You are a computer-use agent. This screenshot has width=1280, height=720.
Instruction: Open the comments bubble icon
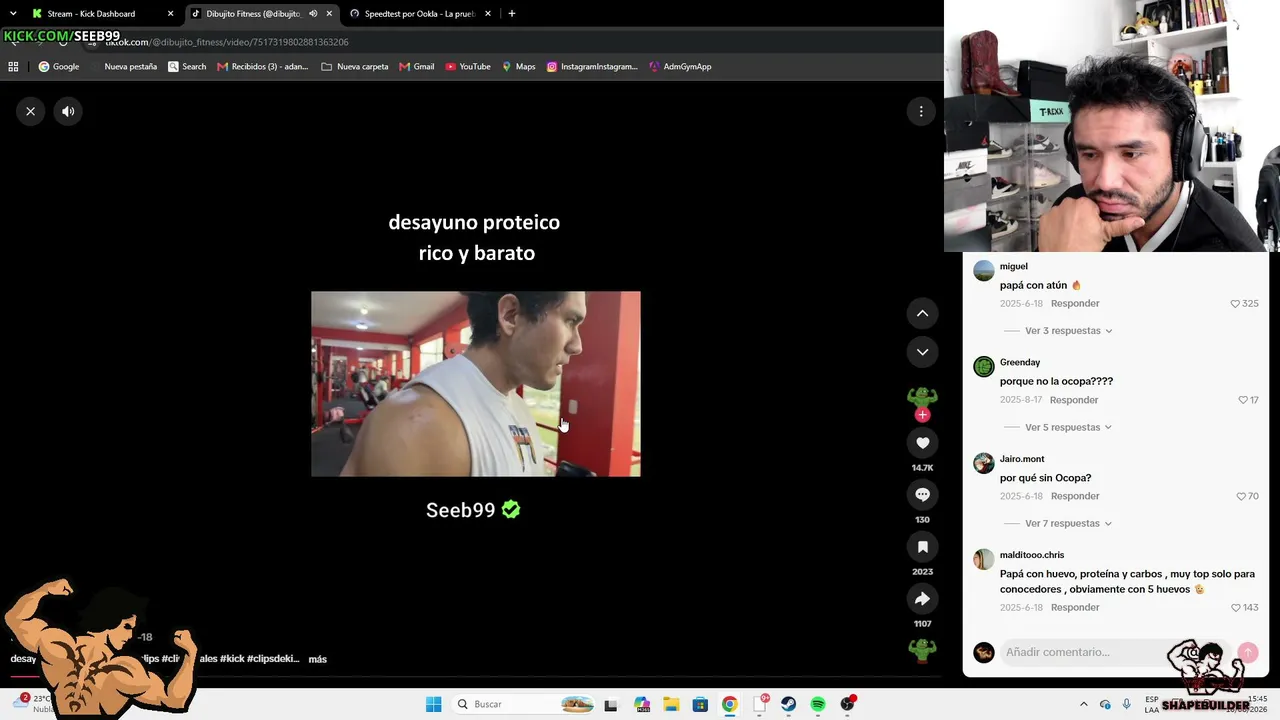coord(922,495)
